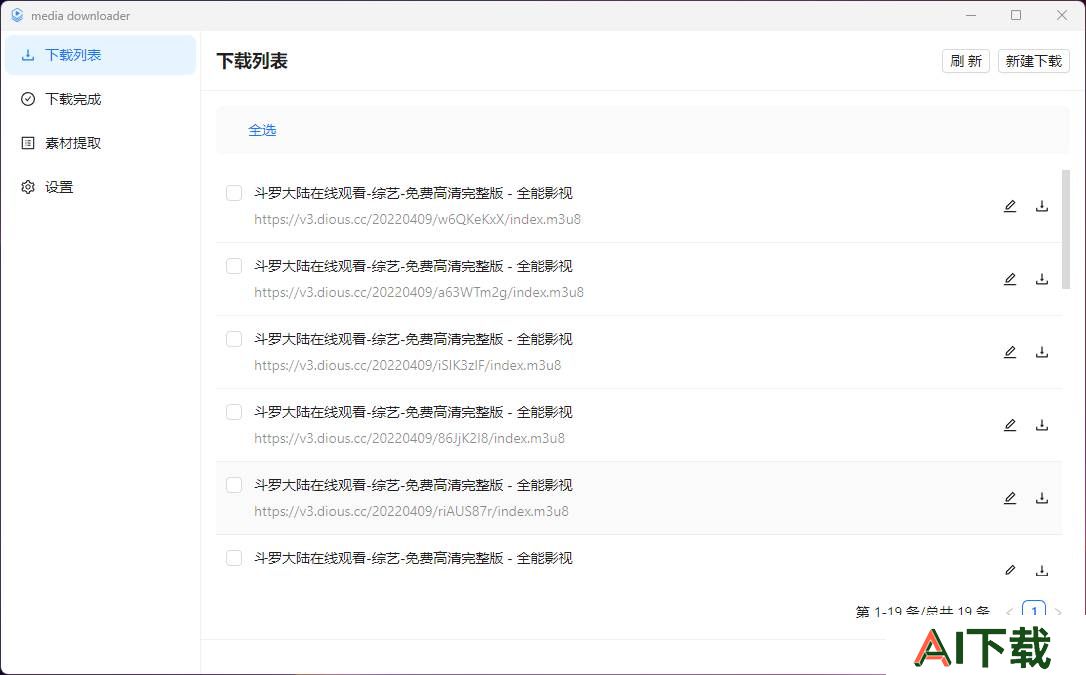Start download for w6QKeKxX entry

[1042, 206]
